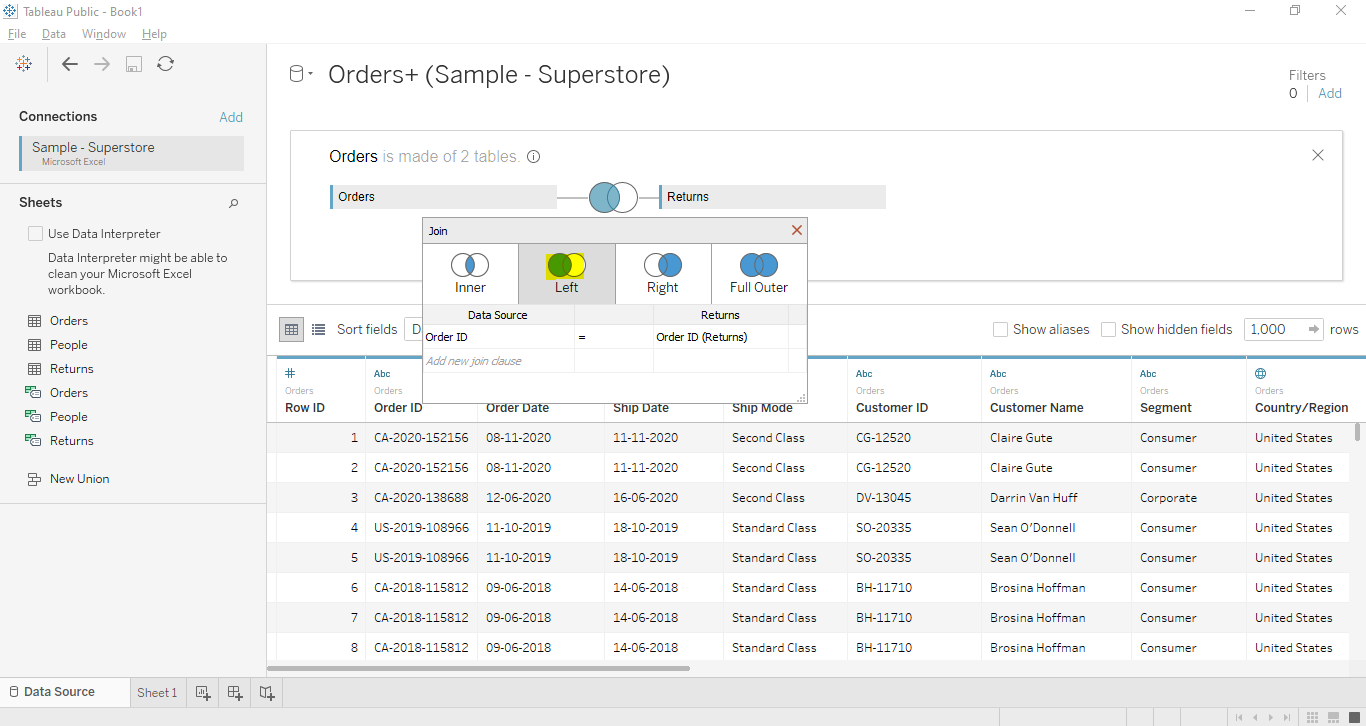1366x726 pixels.
Task: Close the Join dialog
Action: pyautogui.click(x=797, y=230)
